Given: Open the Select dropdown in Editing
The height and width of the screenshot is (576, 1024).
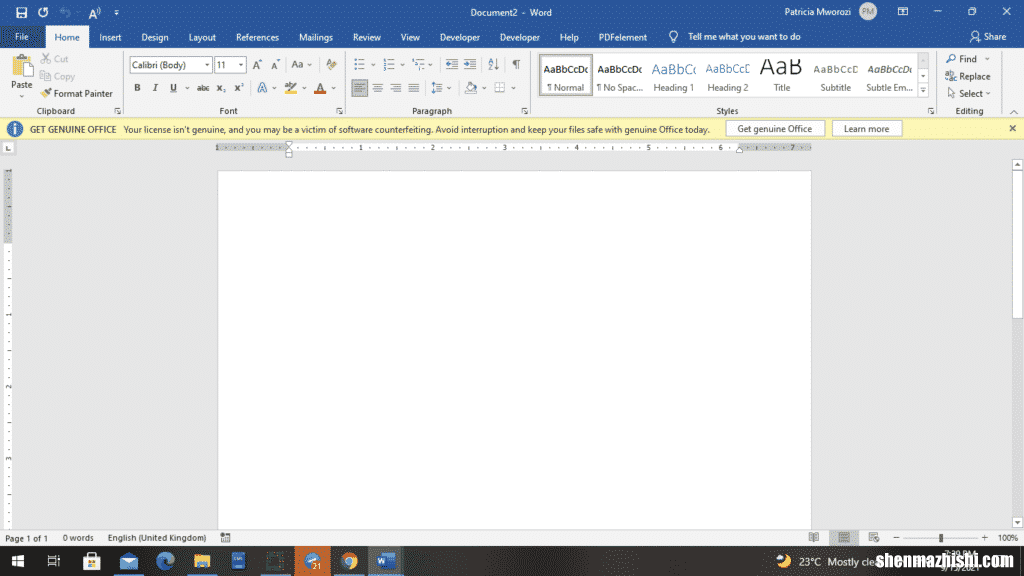Looking at the screenshot, I should 969,93.
